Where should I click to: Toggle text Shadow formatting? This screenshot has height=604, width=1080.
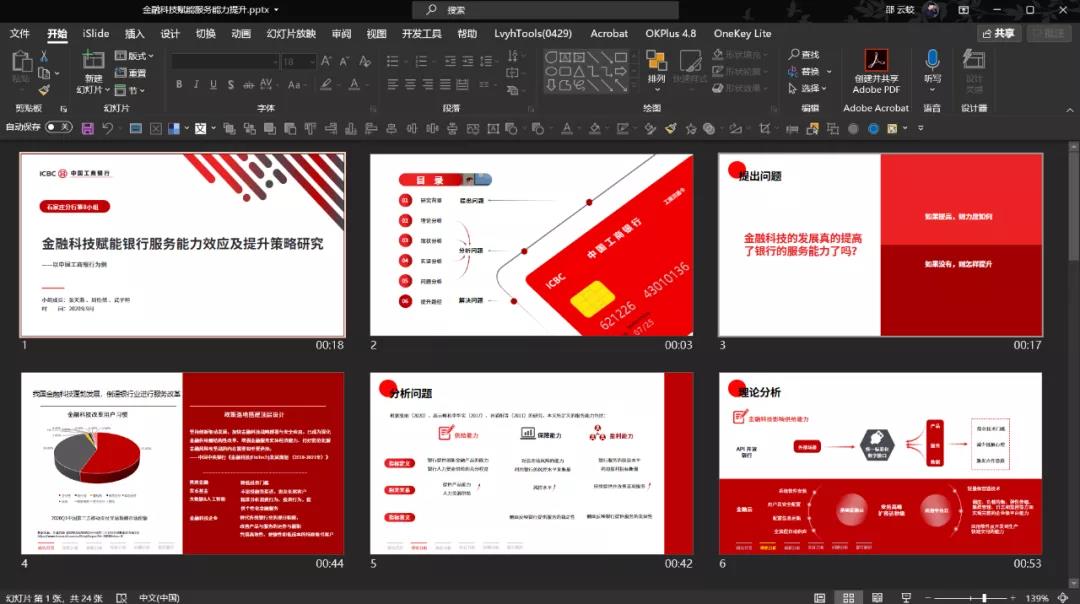pyautogui.click(x=231, y=85)
